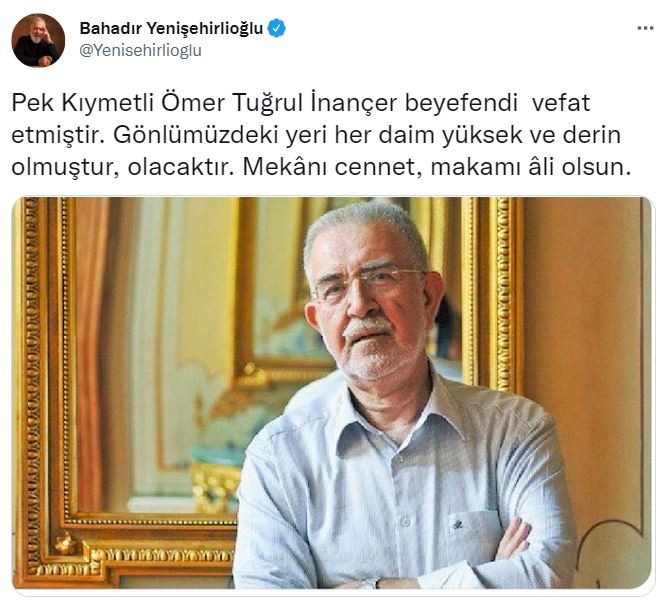Viewport: 662px width, 605px height.
Task: Click the small logo on the shirt pocket
Action: [x=457, y=525]
